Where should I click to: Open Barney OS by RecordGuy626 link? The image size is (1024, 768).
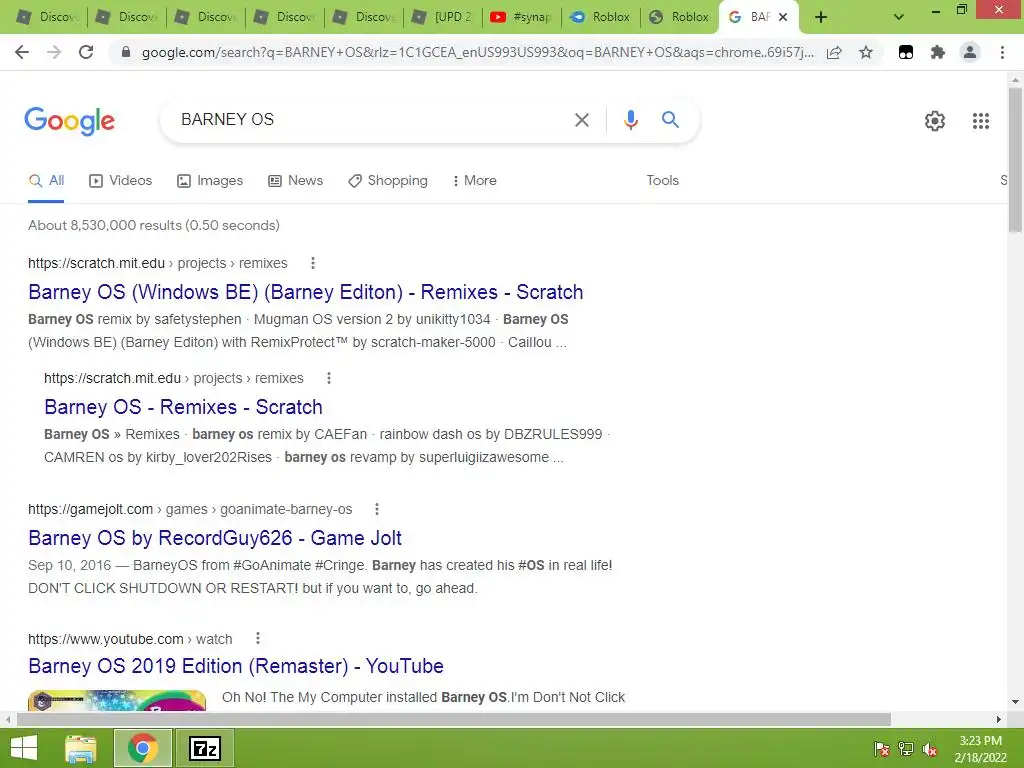point(215,537)
